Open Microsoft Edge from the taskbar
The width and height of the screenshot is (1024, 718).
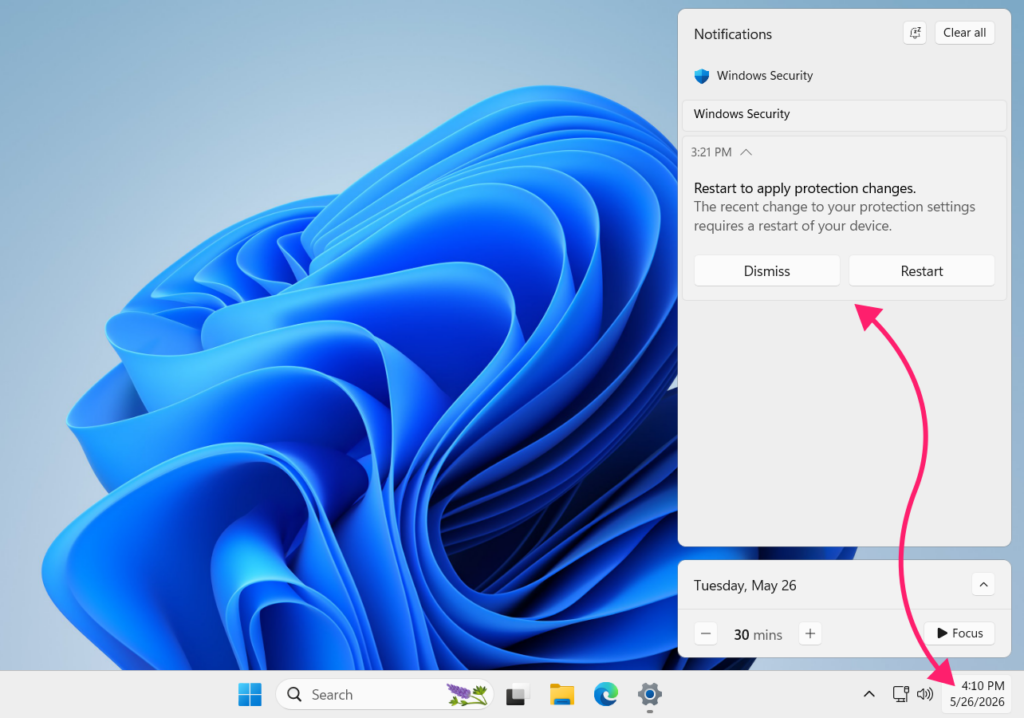[605, 694]
